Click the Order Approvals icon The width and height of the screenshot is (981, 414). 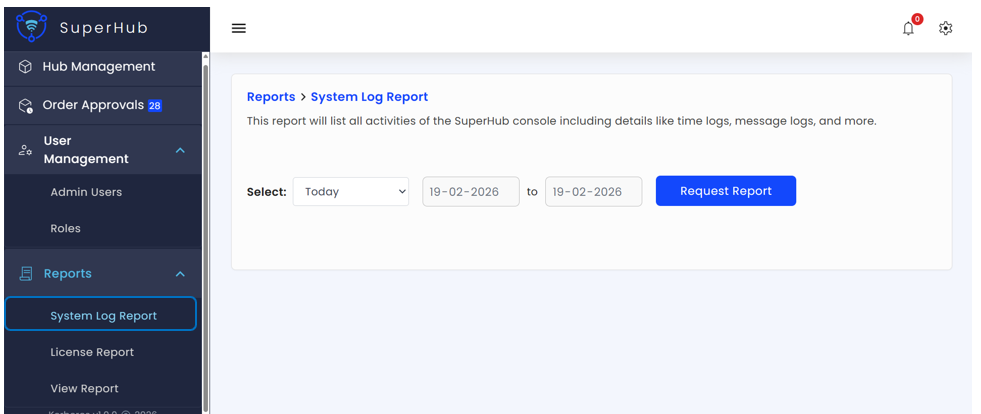click(26, 105)
